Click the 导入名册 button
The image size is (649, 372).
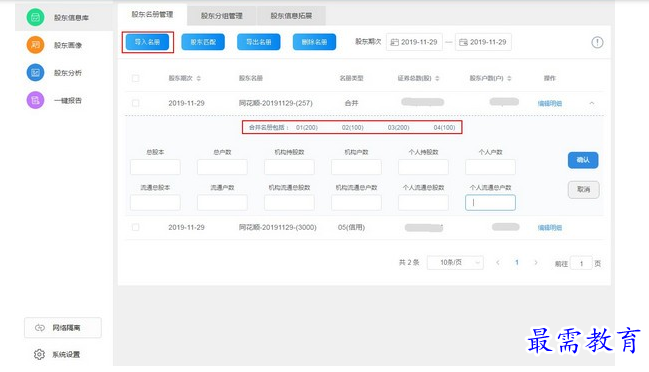tap(147, 42)
